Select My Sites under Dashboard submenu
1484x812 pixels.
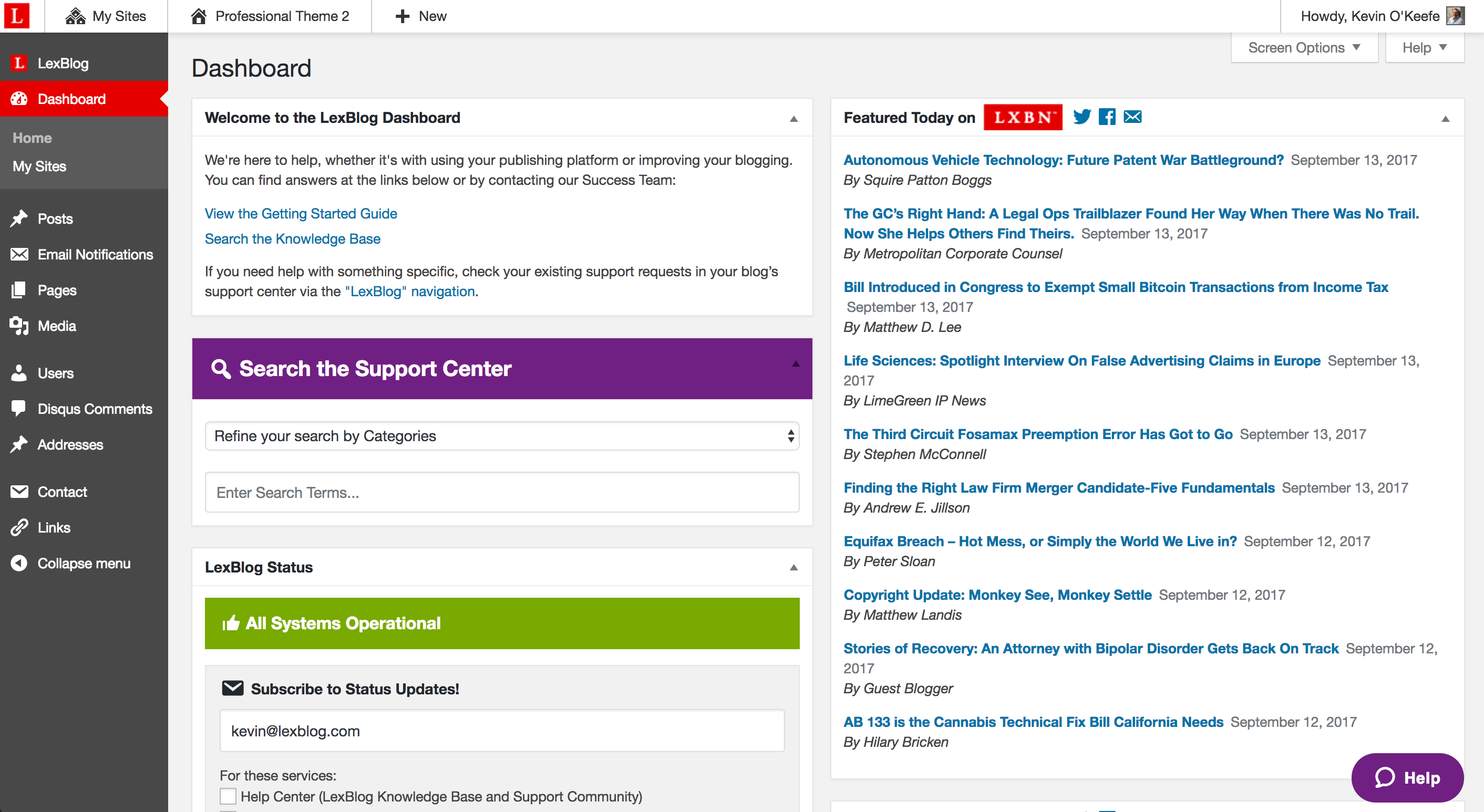click(39, 166)
